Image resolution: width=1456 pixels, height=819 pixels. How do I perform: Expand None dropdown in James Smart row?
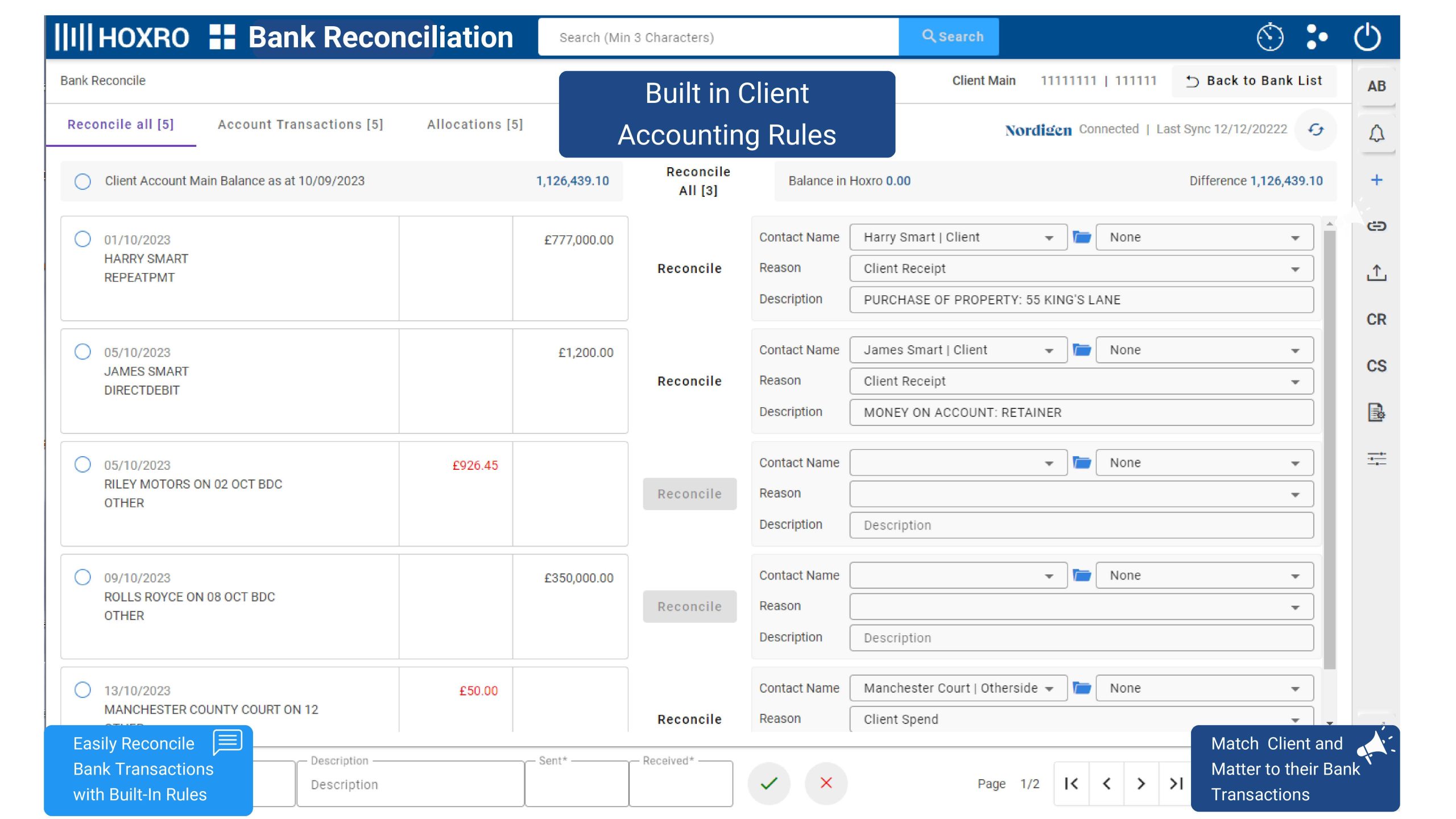point(1203,350)
